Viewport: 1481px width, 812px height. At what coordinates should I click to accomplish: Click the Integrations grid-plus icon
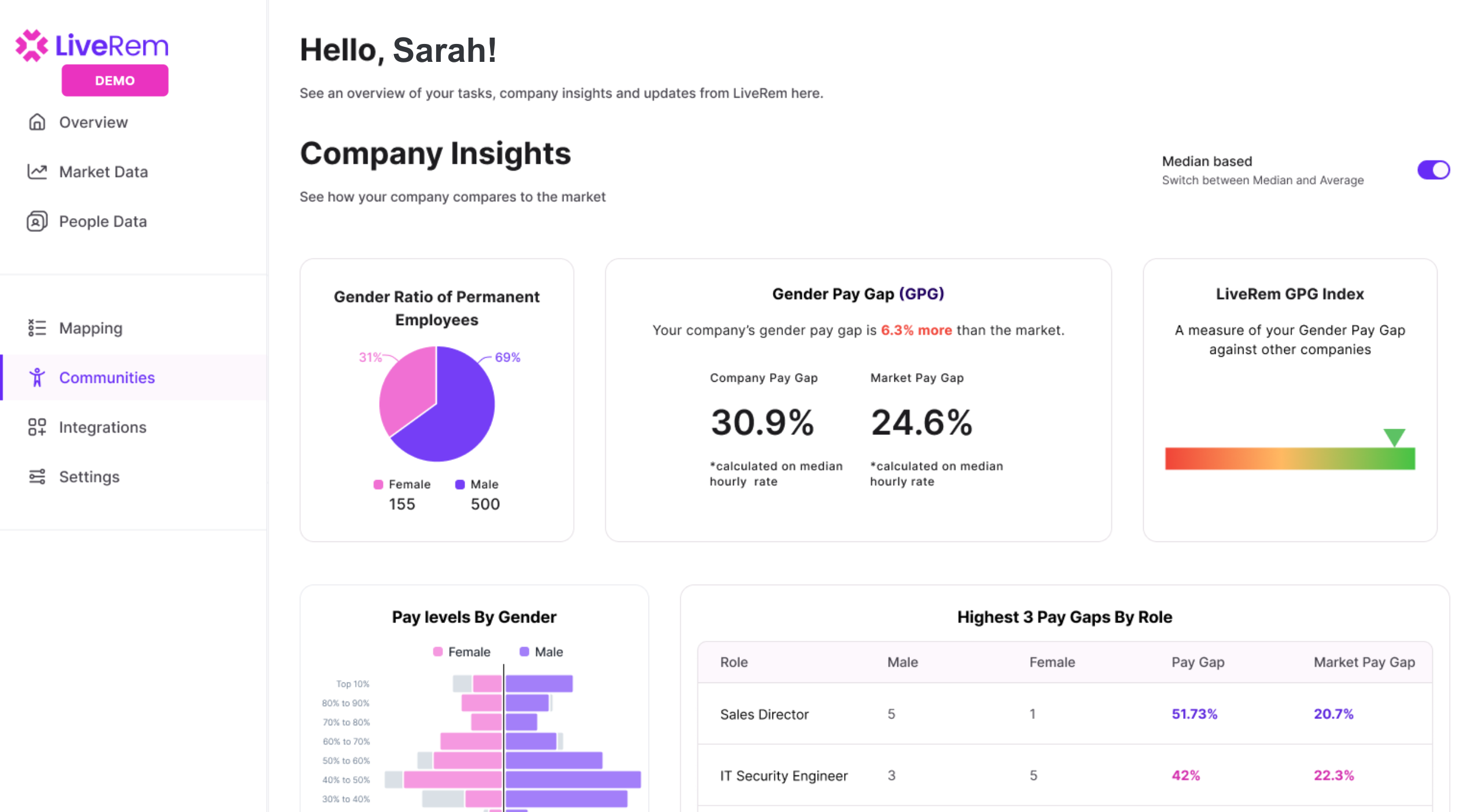(37, 427)
